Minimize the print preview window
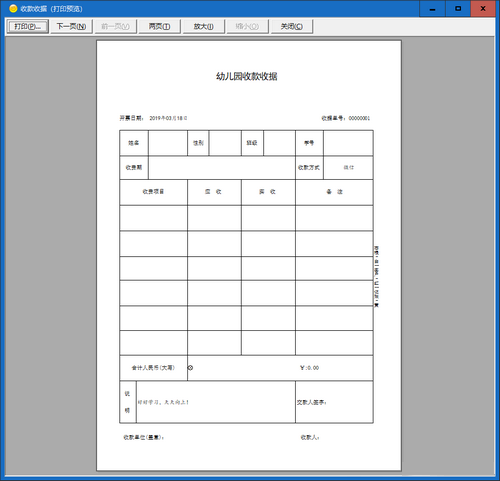The width and height of the screenshot is (500, 481). tap(432, 9)
